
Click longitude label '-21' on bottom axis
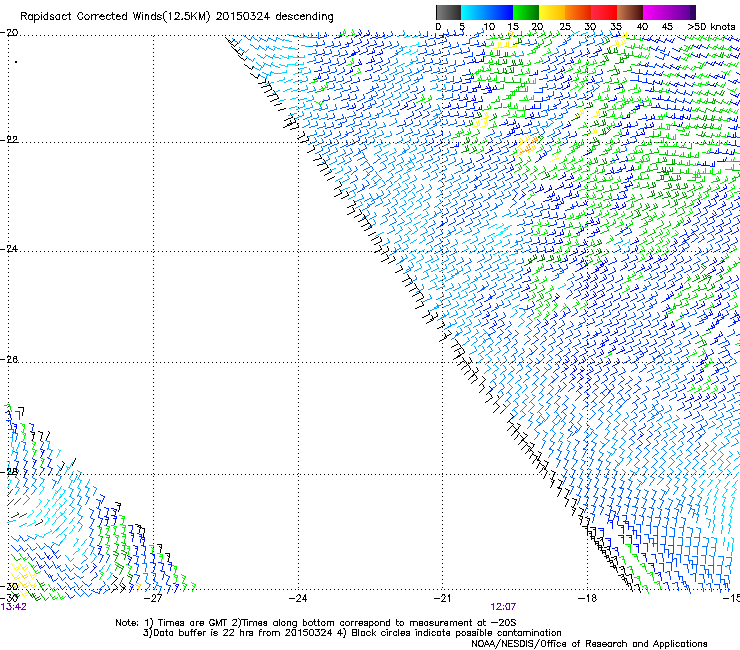pyautogui.click(x=442, y=598)
